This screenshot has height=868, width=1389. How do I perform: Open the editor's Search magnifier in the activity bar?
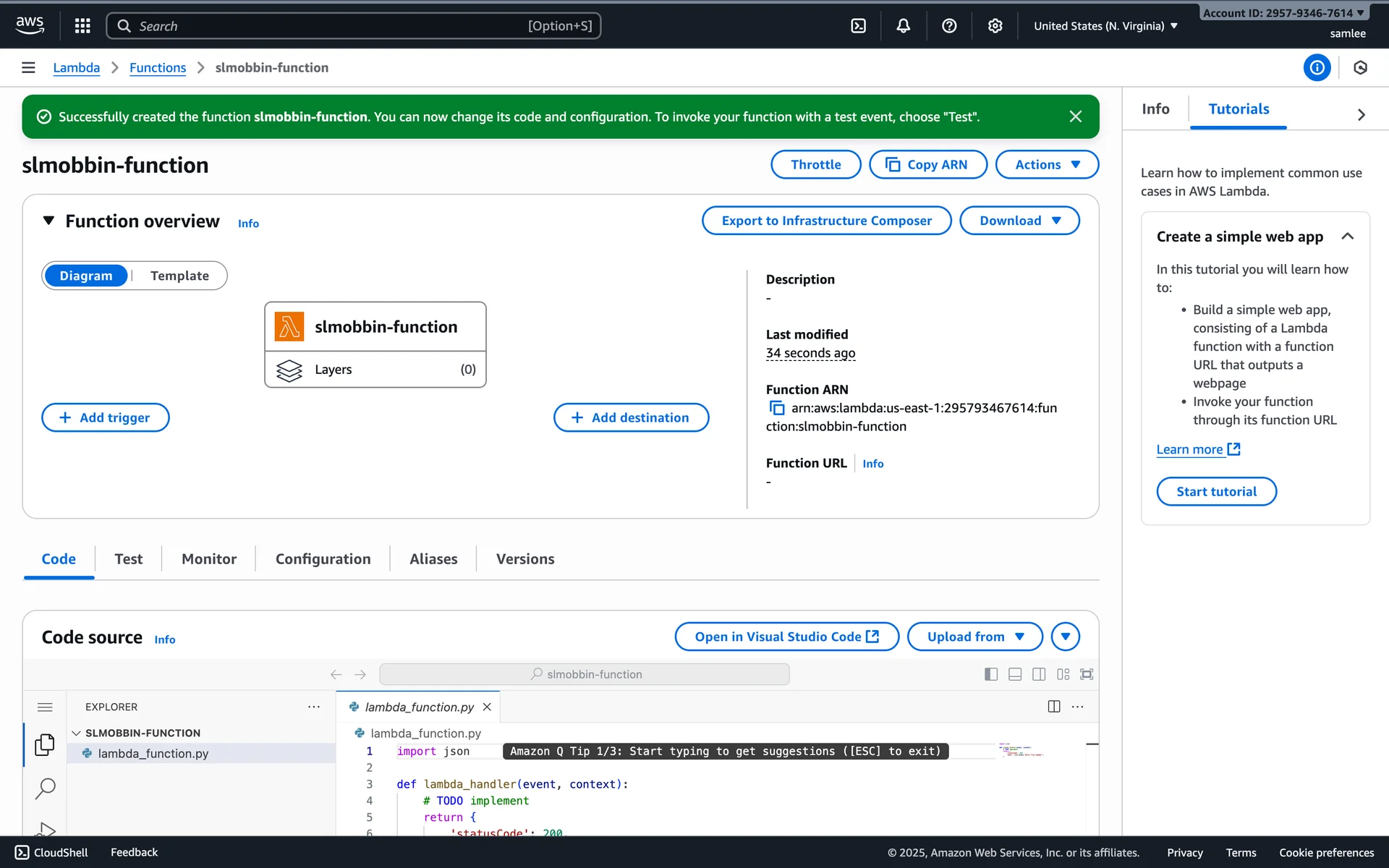tap(45, 788)
